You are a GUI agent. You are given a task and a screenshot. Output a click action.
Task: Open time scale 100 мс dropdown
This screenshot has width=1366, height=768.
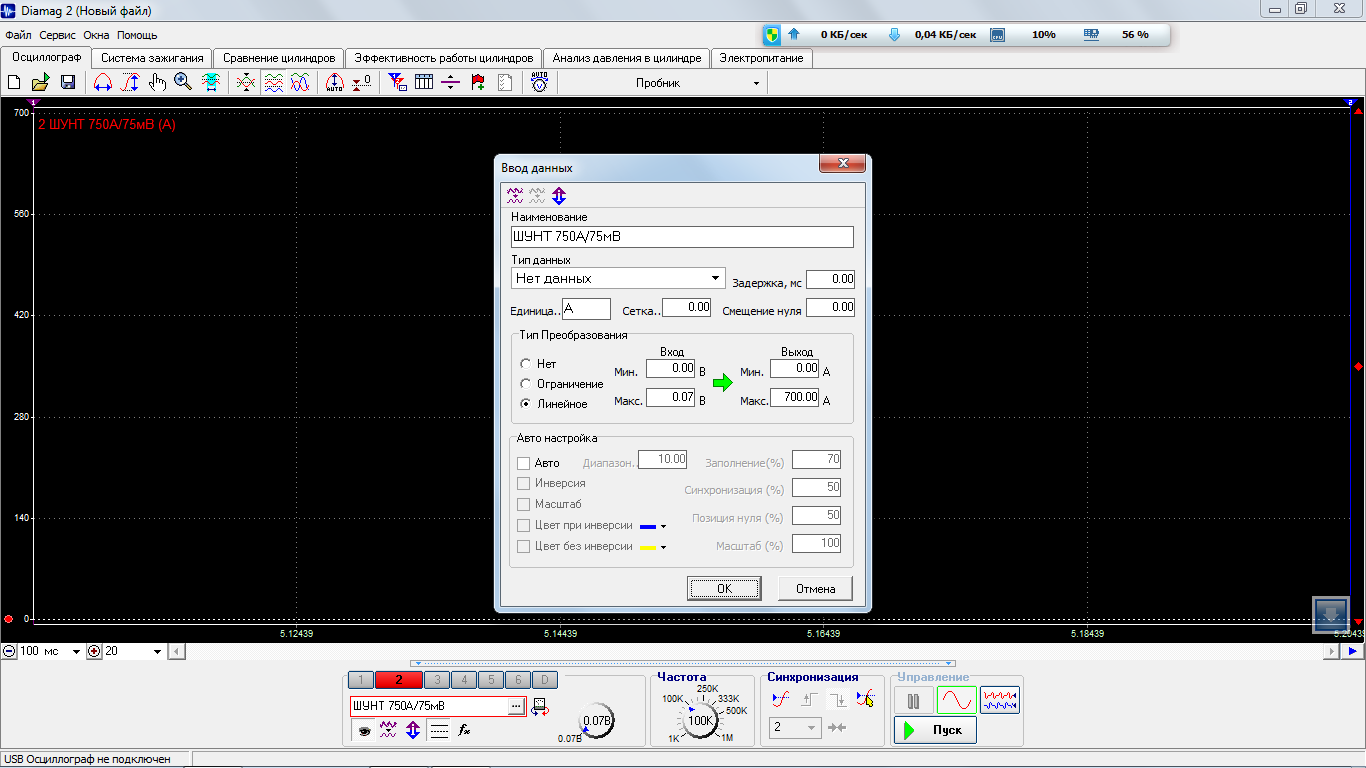(75, 651)
